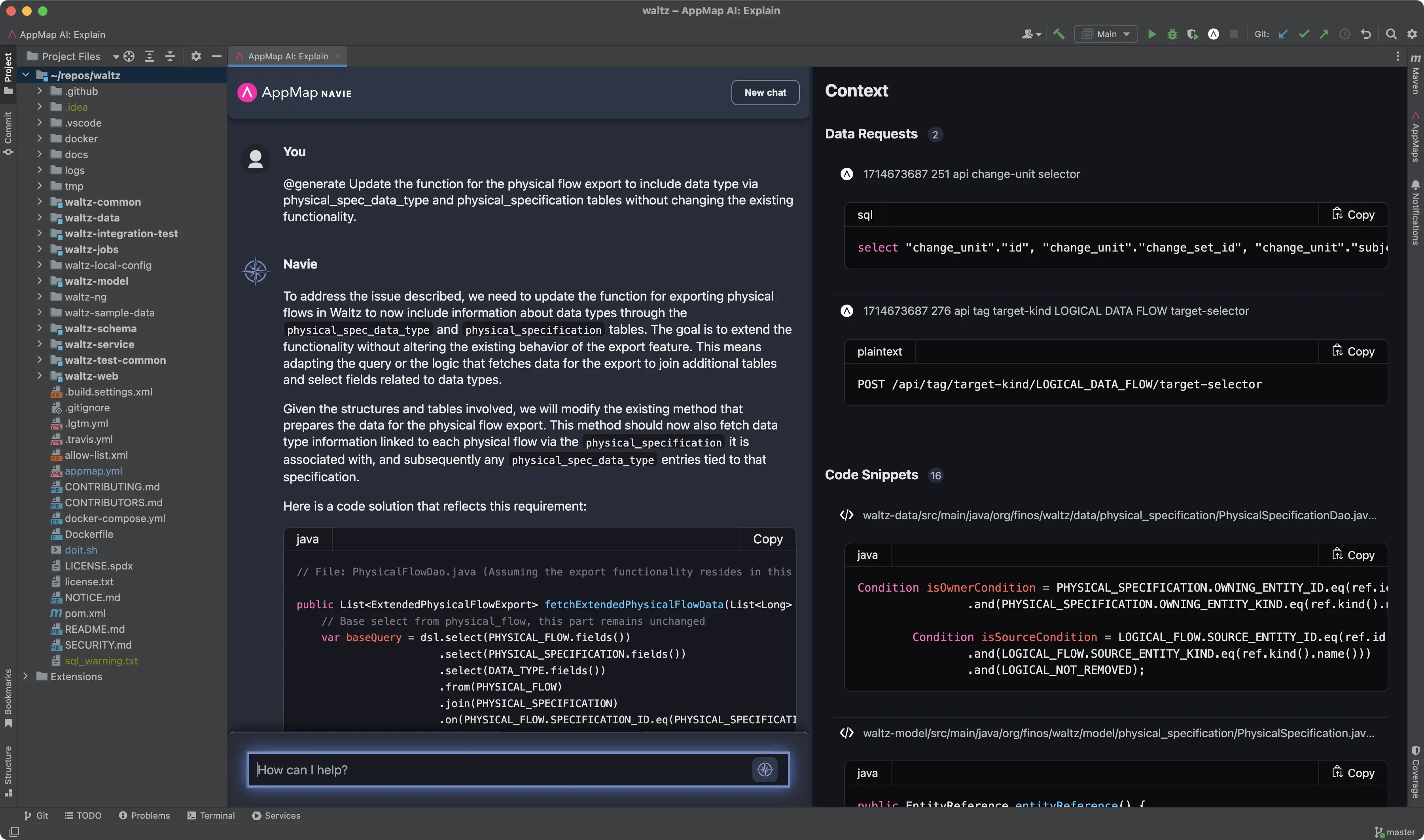Screen dimensions: 1424x840
Task: Click the 'How can I help?' input
Action: click(x=519, y=770)
